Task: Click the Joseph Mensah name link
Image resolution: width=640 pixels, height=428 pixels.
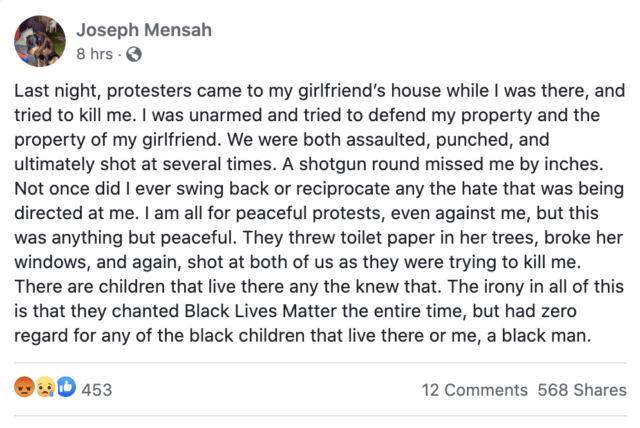Action: [144, 30]
